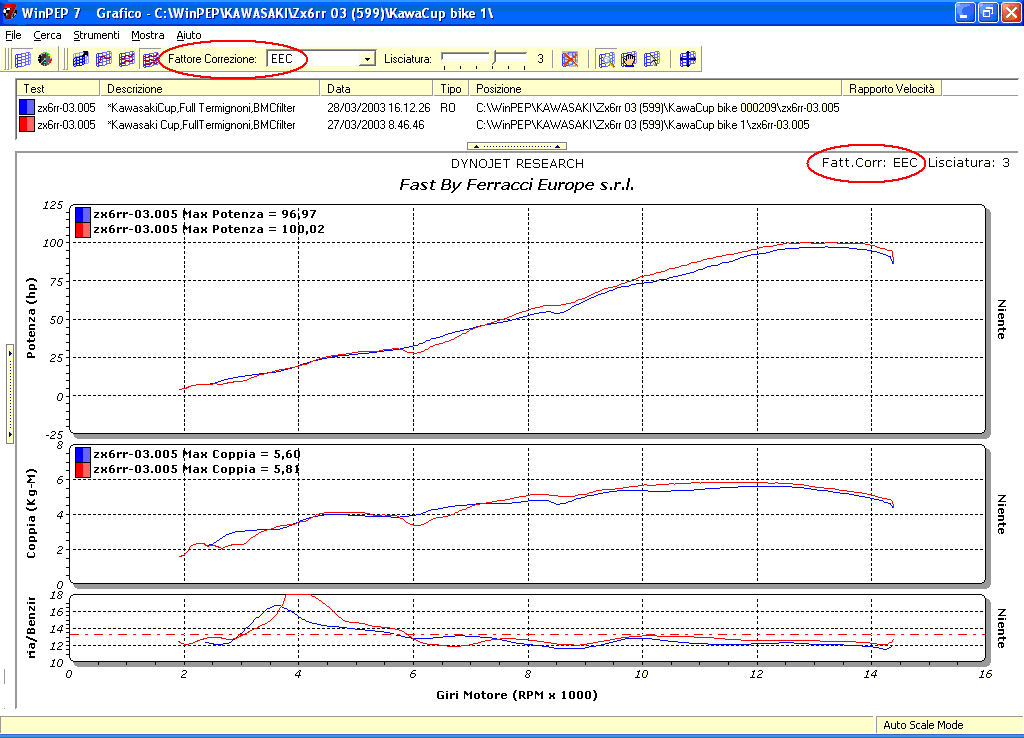Click blue color swatch of the 28/03/2003 run

pyautogui.click(x=27, y=107)
